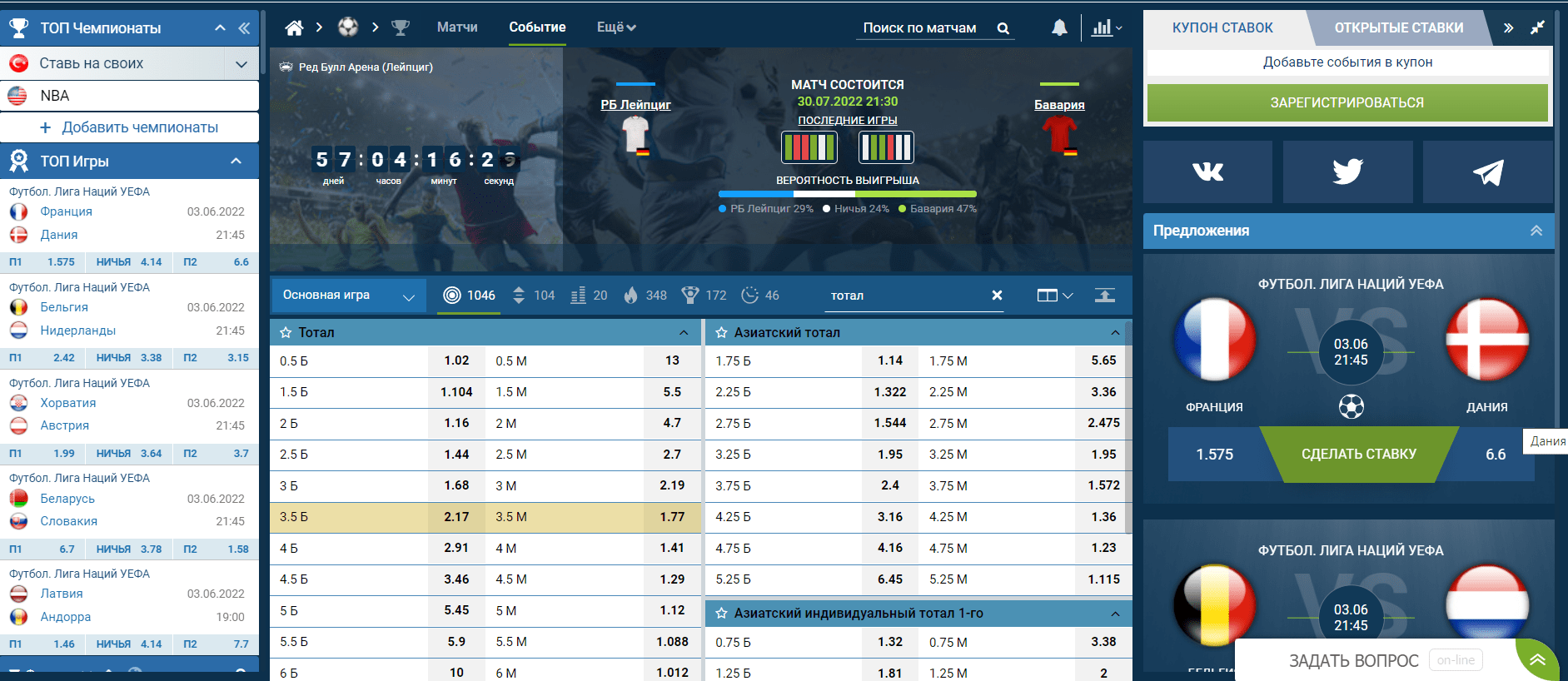Select the 172 trophy markets filter
The height and width of the screenshot is (681, 1568).
point(704,296)
